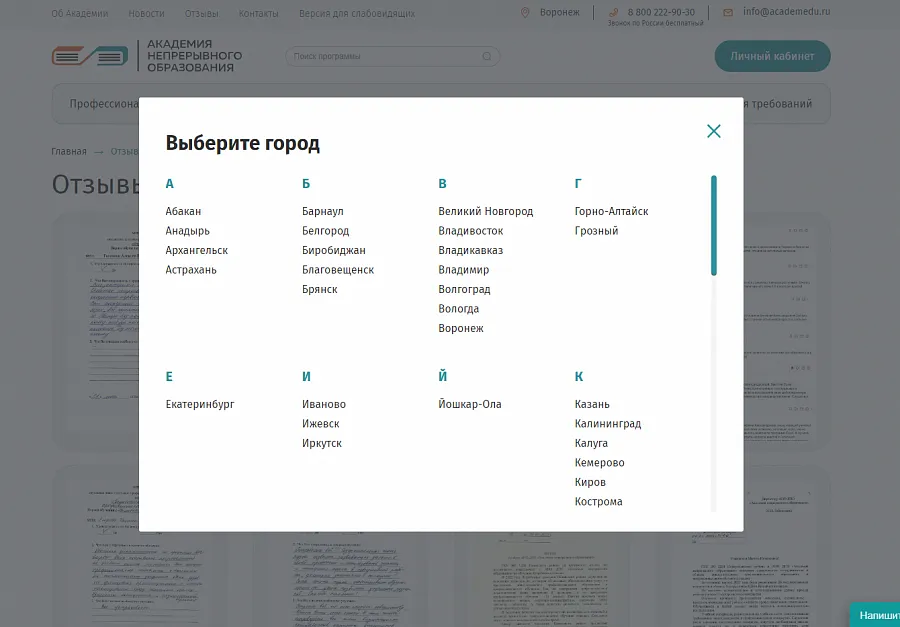Select the city Йошкар-Ола

pos(470,404)
